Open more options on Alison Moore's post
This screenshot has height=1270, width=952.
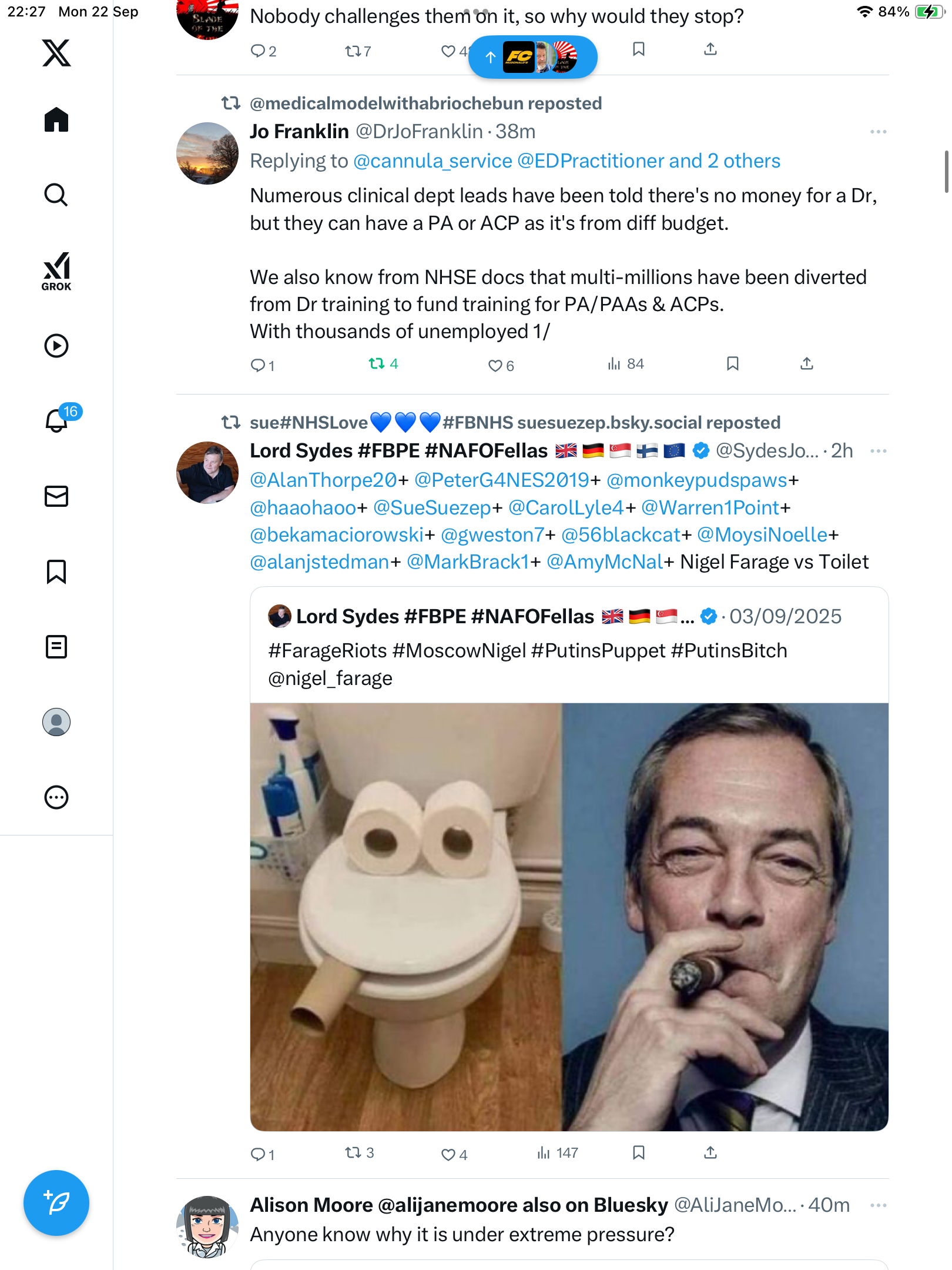[x=878, y=1205]
